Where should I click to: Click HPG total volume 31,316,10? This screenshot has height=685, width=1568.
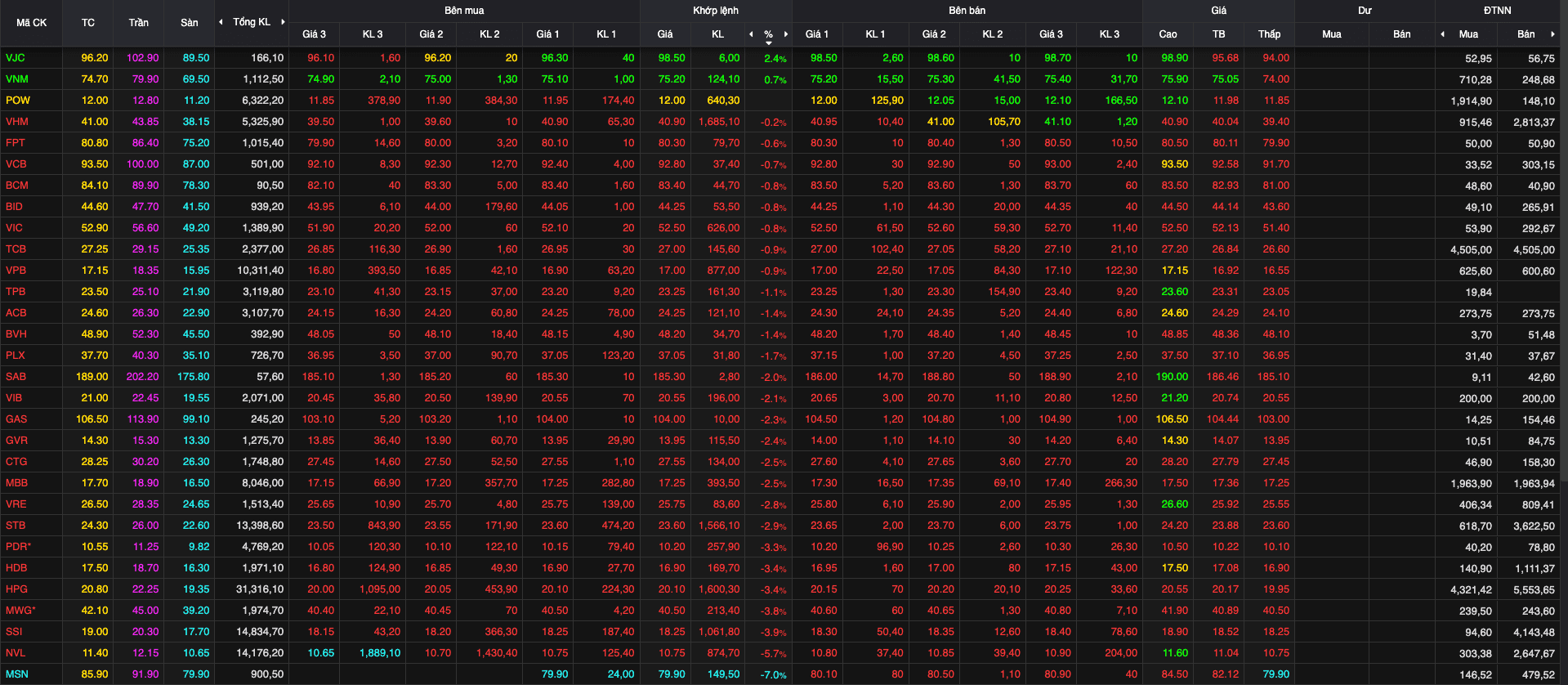click(x=260, y=589)
